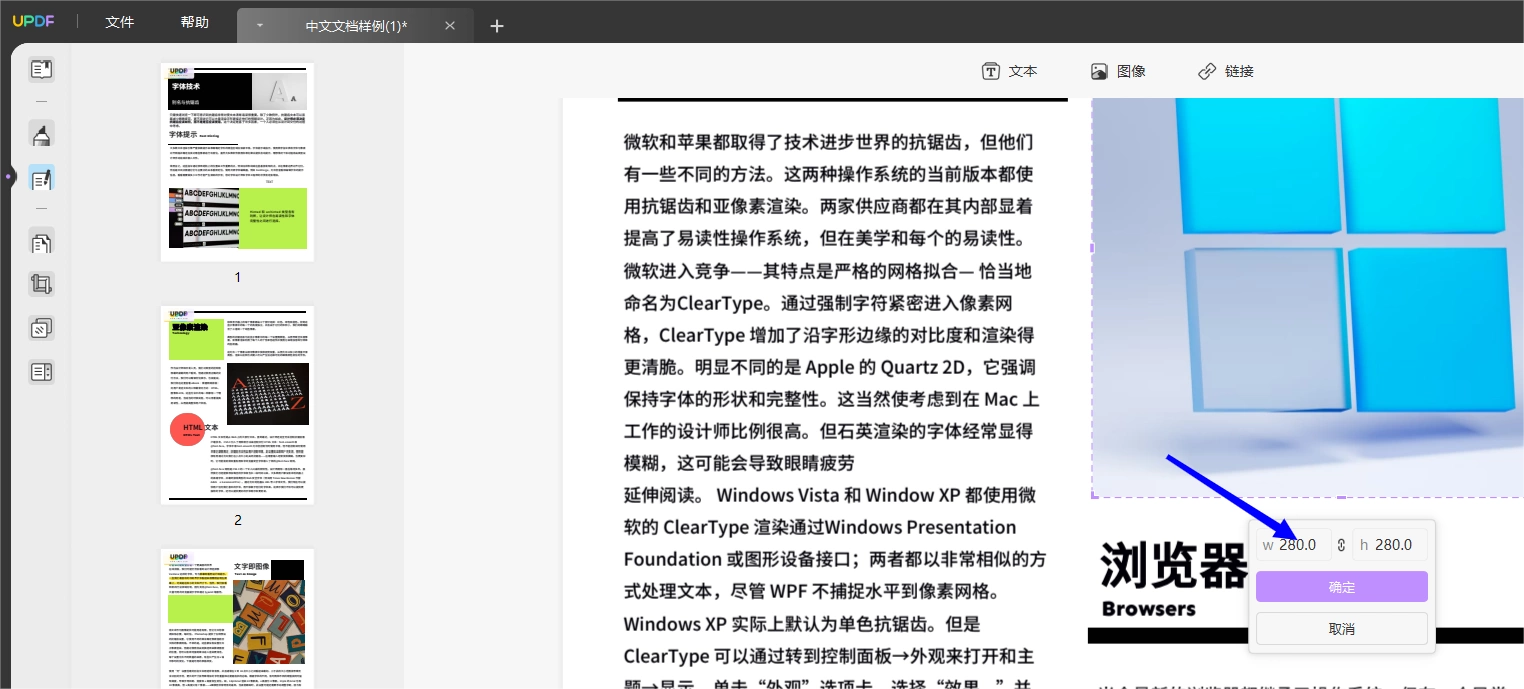Image resolution: width=1524 pixels, height=689 pixels.
Task: Select the Comment highlighter tool icon
Action: 41,135
